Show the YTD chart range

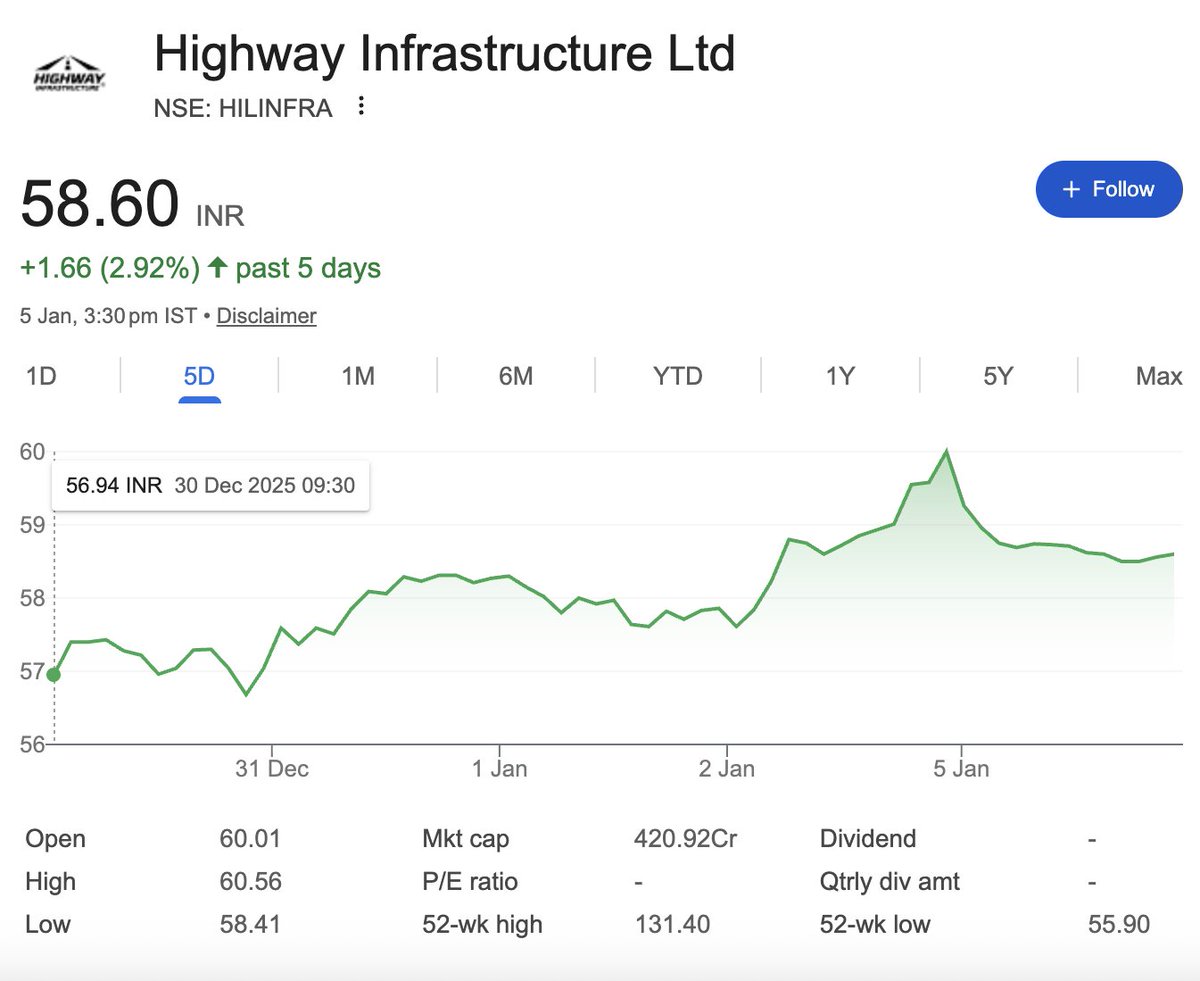[x=678, y=376]
